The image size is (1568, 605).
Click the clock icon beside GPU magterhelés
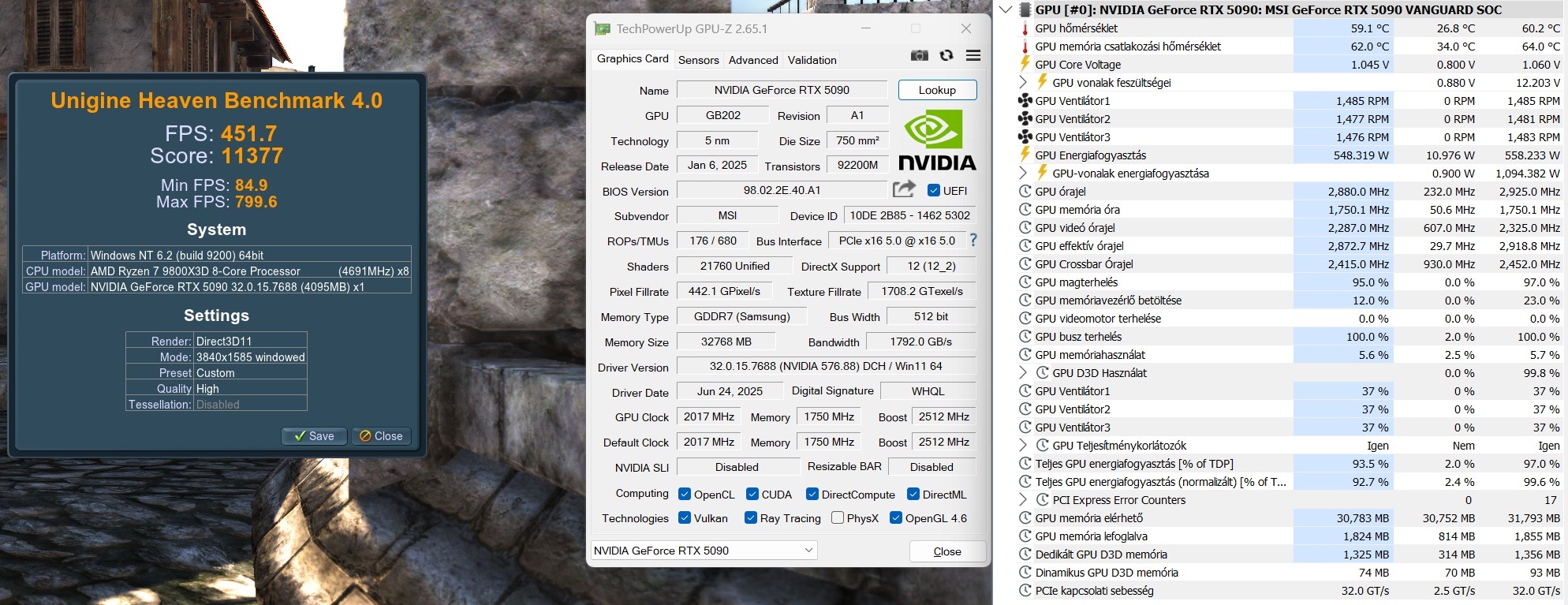click(1025, 282)
